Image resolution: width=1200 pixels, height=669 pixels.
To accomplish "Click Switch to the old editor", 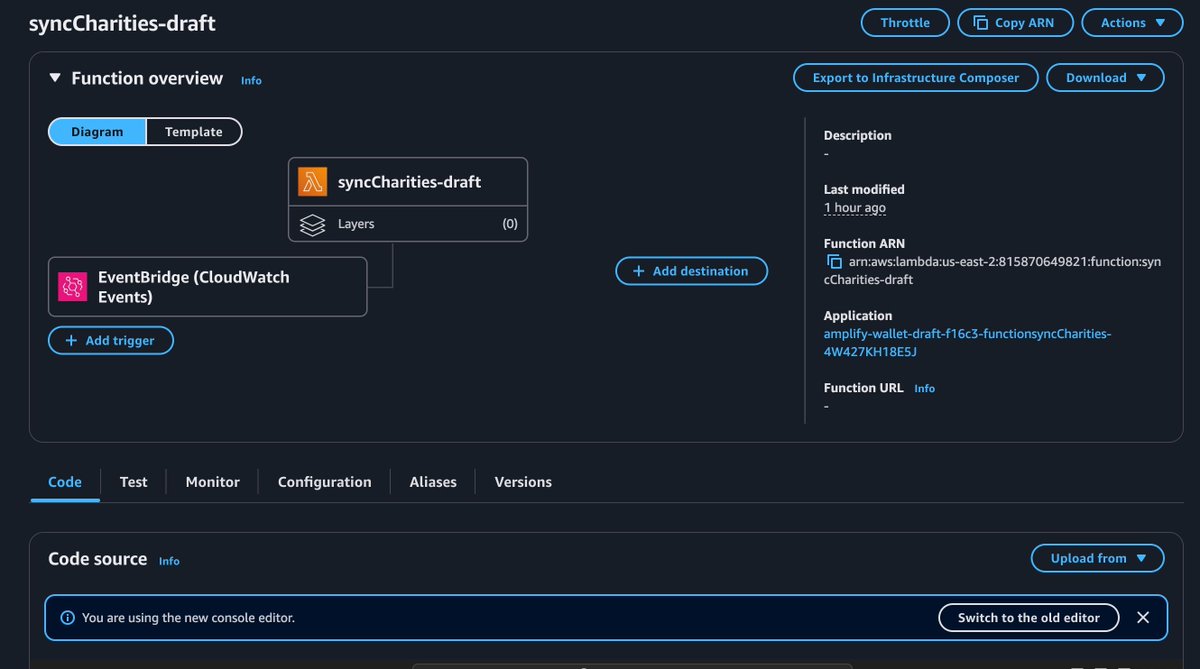I will tap(1028, 618).
